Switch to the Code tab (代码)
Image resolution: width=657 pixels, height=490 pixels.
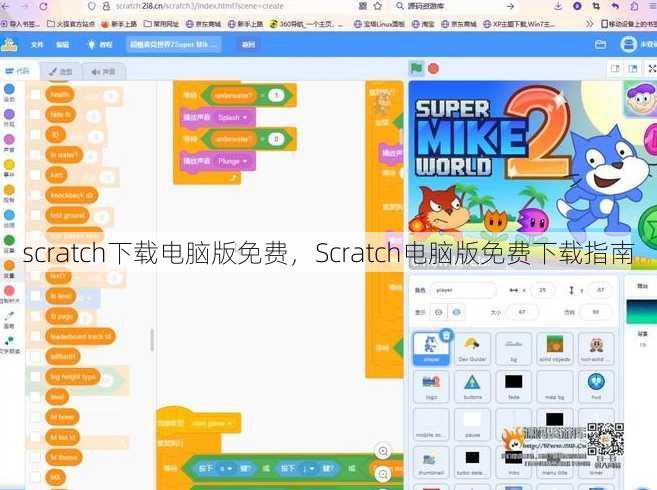[18, 71]
